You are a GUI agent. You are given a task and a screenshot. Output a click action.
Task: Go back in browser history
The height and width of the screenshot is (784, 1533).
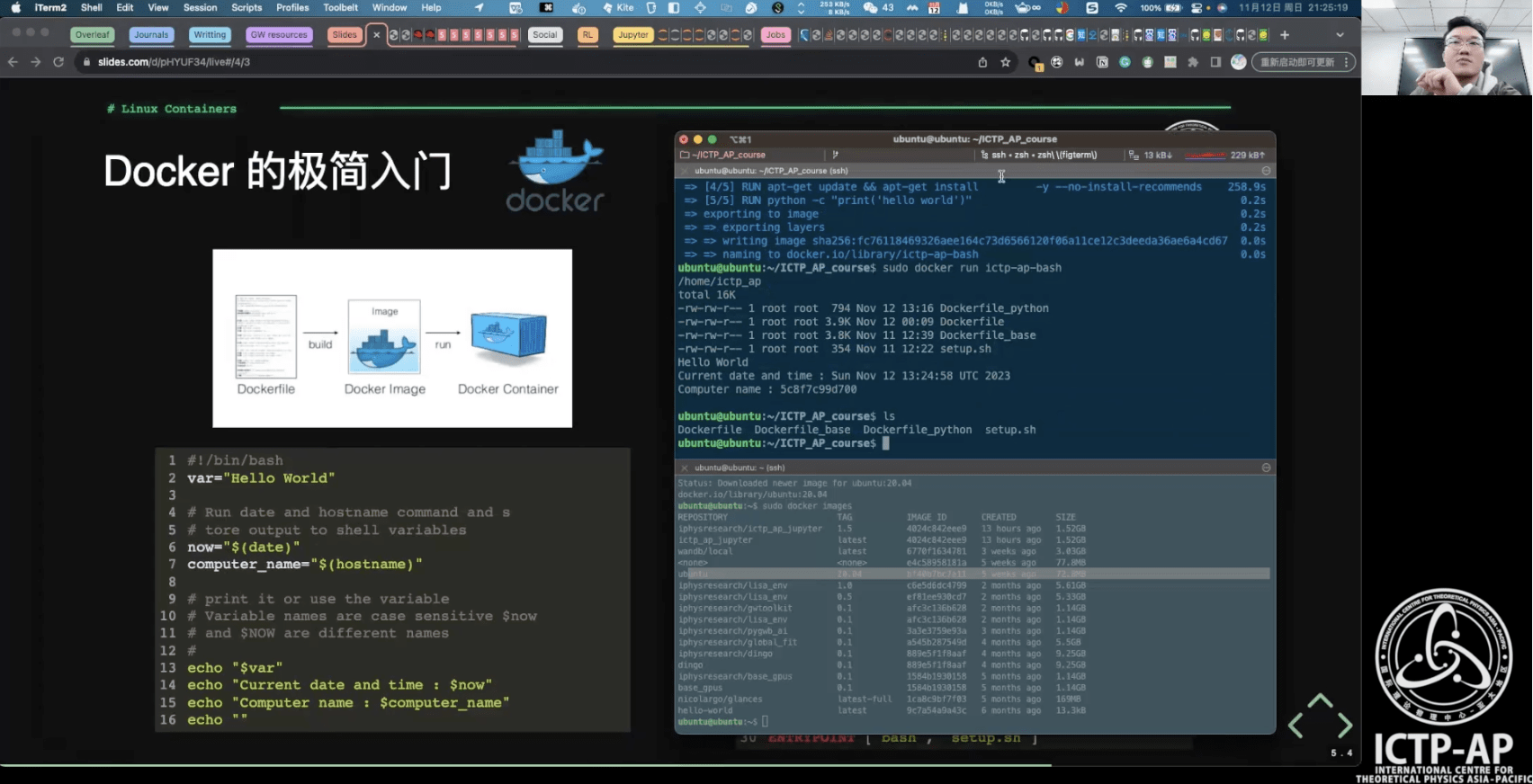coord(13,62)
